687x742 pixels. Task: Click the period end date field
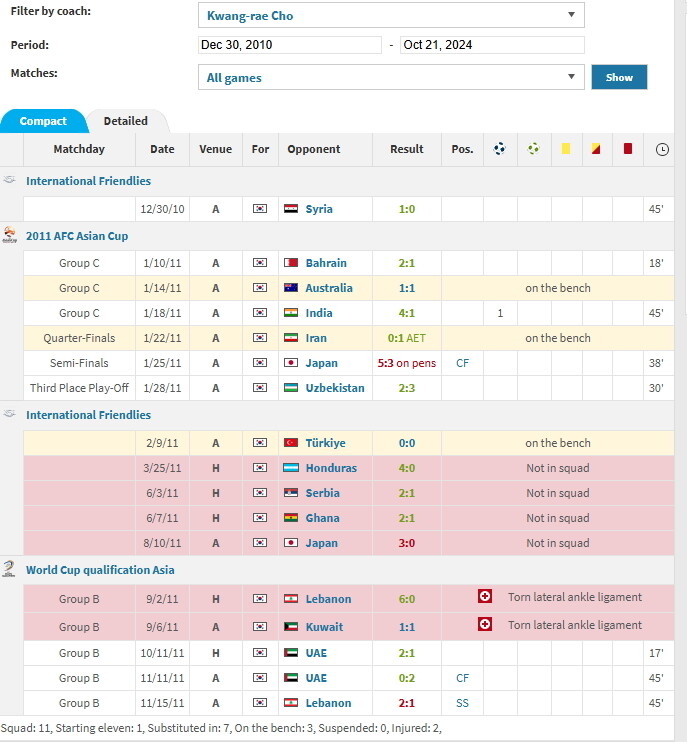pos(491,45)
